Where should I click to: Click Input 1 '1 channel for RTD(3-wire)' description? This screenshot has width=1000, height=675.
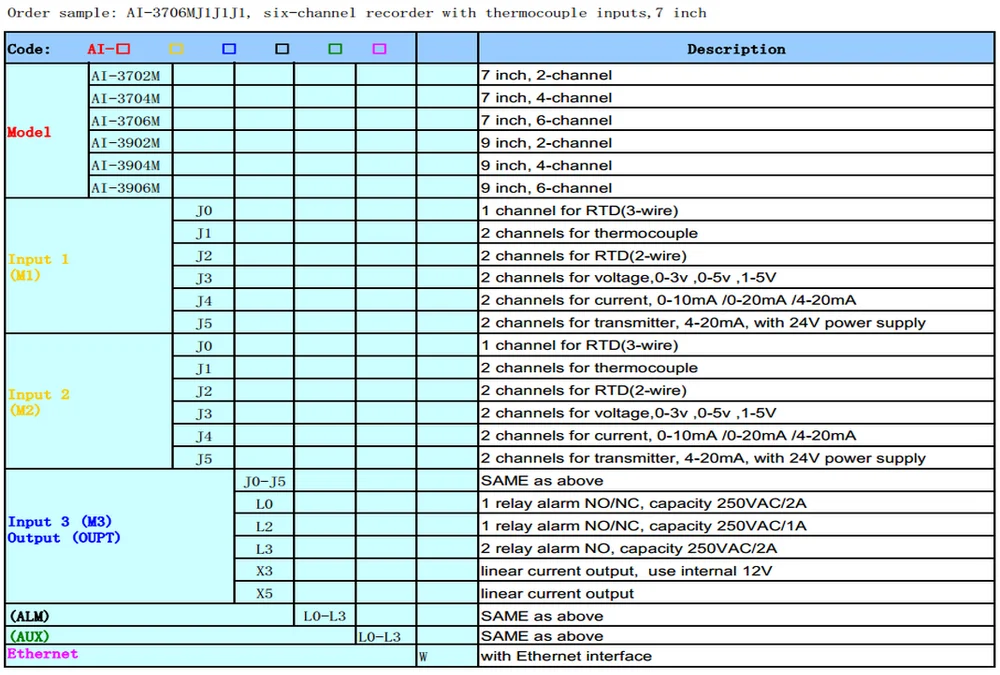(580, 211)
